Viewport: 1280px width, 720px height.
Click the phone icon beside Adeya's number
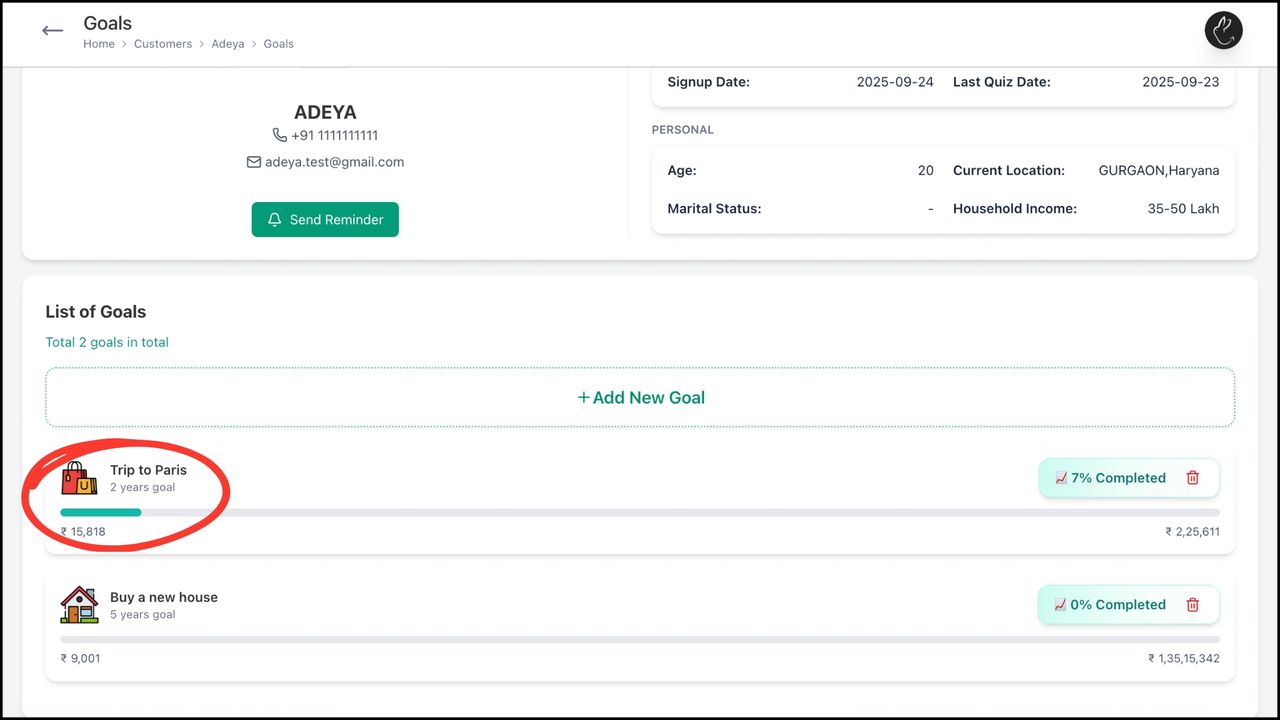pos(281,135)
